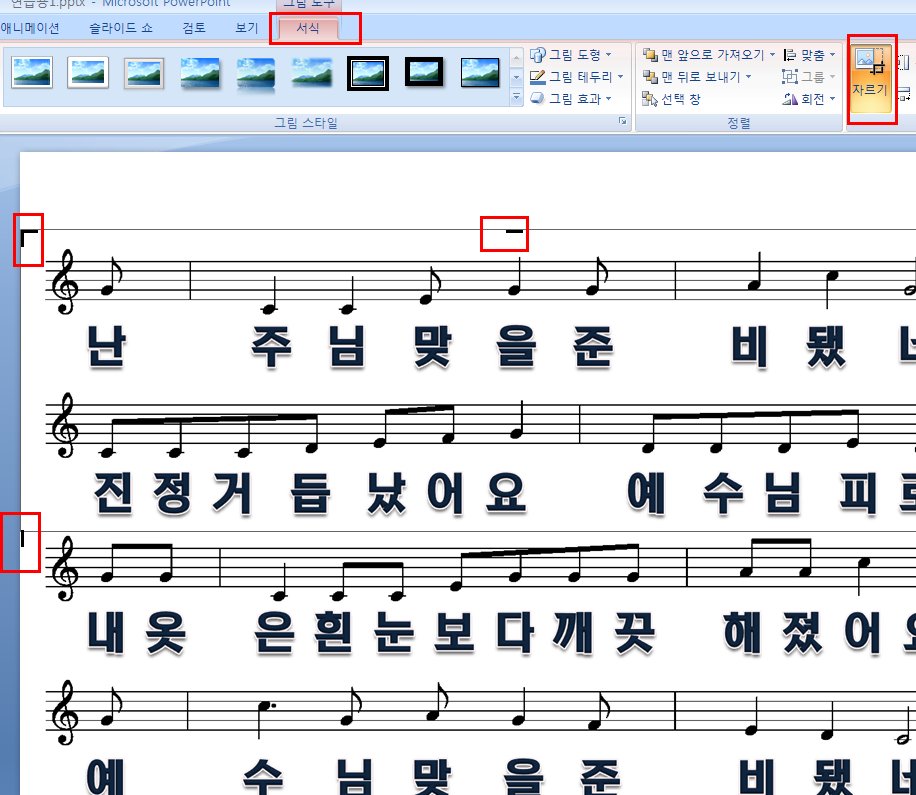Click the top-left corner crop handle
This screenshot has height=795, width=916.
(29, 238)
